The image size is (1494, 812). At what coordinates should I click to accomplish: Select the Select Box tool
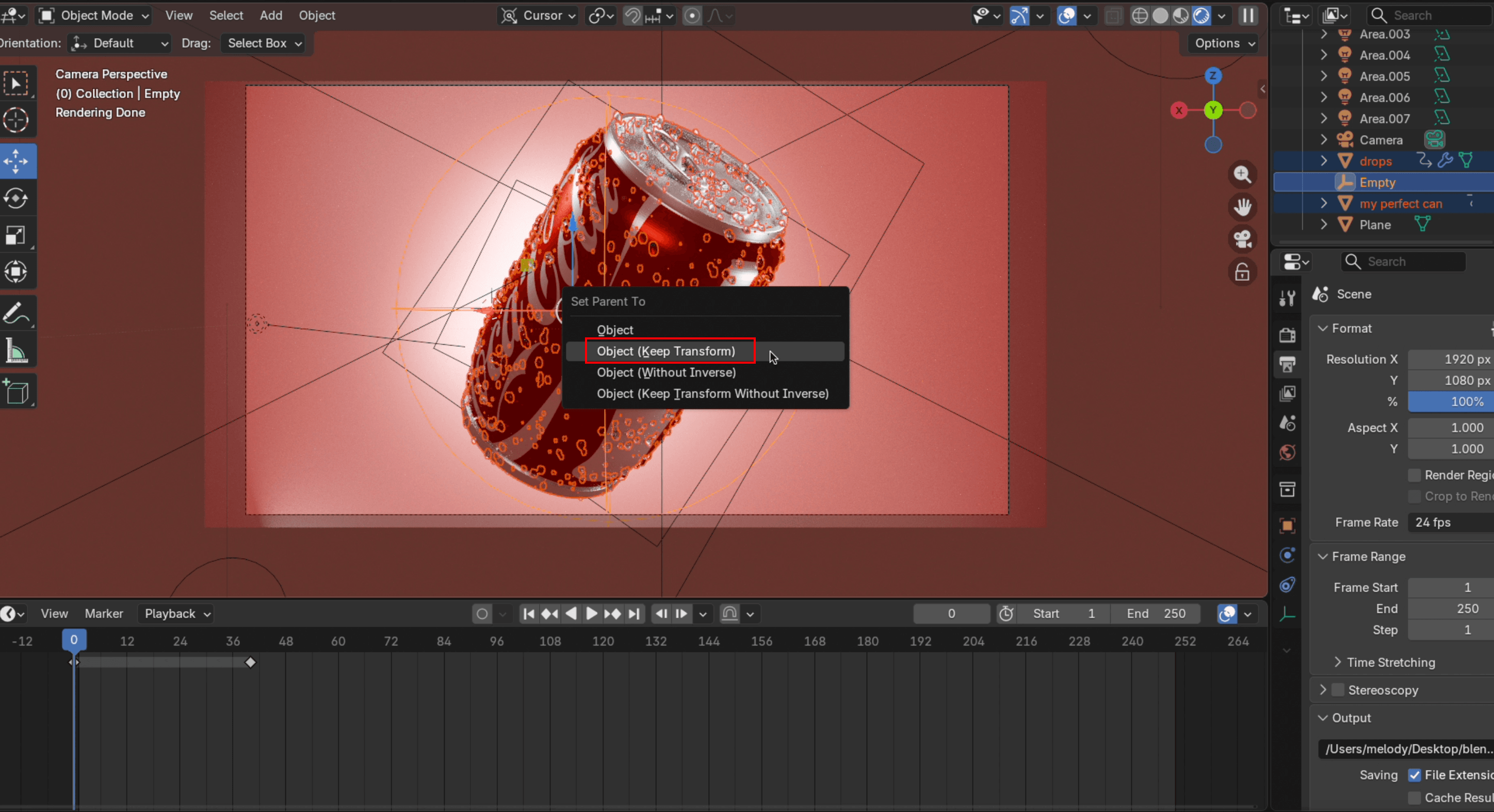pos(16,84)
